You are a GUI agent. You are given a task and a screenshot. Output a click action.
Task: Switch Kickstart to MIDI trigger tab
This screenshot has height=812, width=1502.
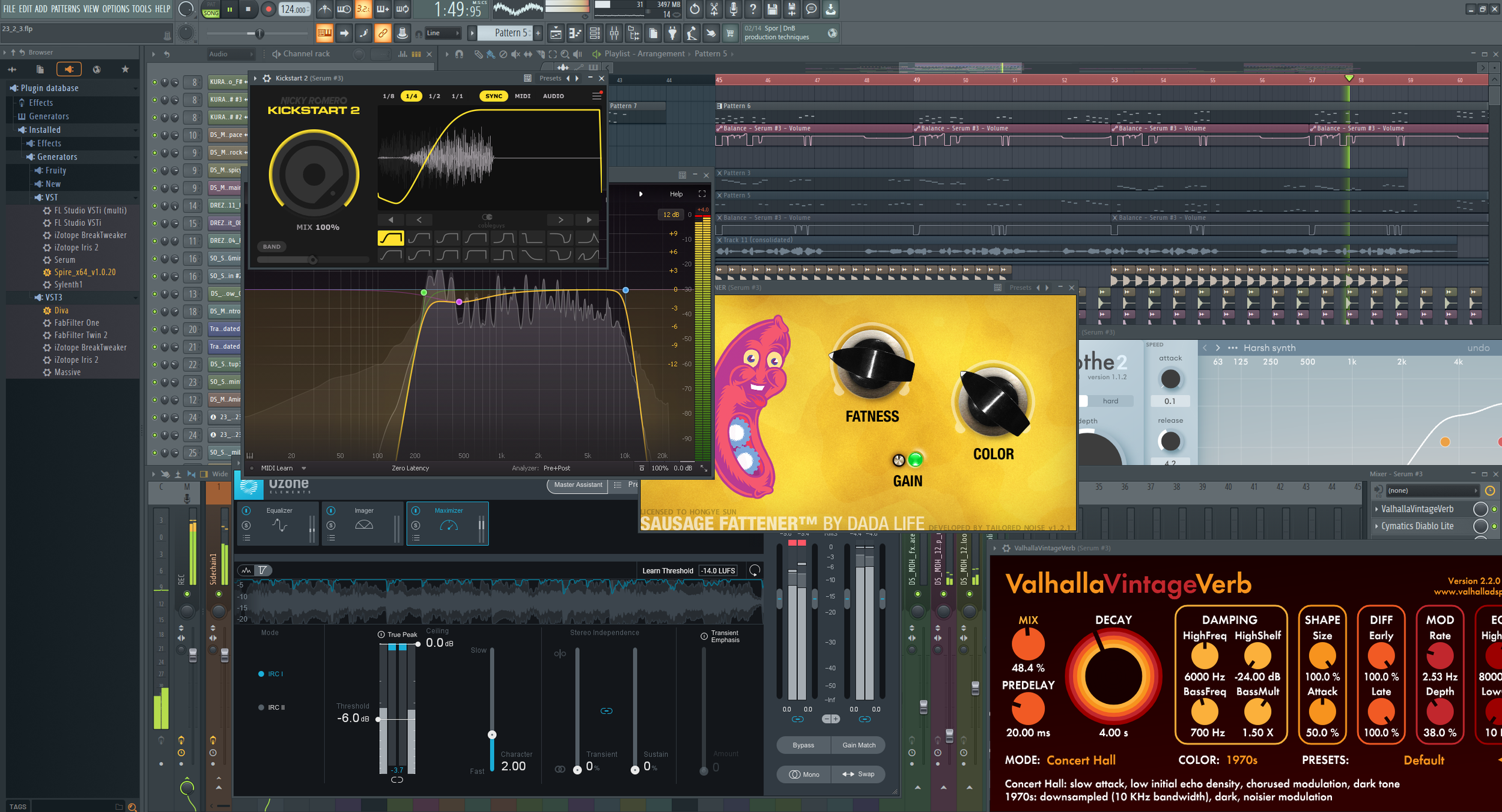pos(522,96)
